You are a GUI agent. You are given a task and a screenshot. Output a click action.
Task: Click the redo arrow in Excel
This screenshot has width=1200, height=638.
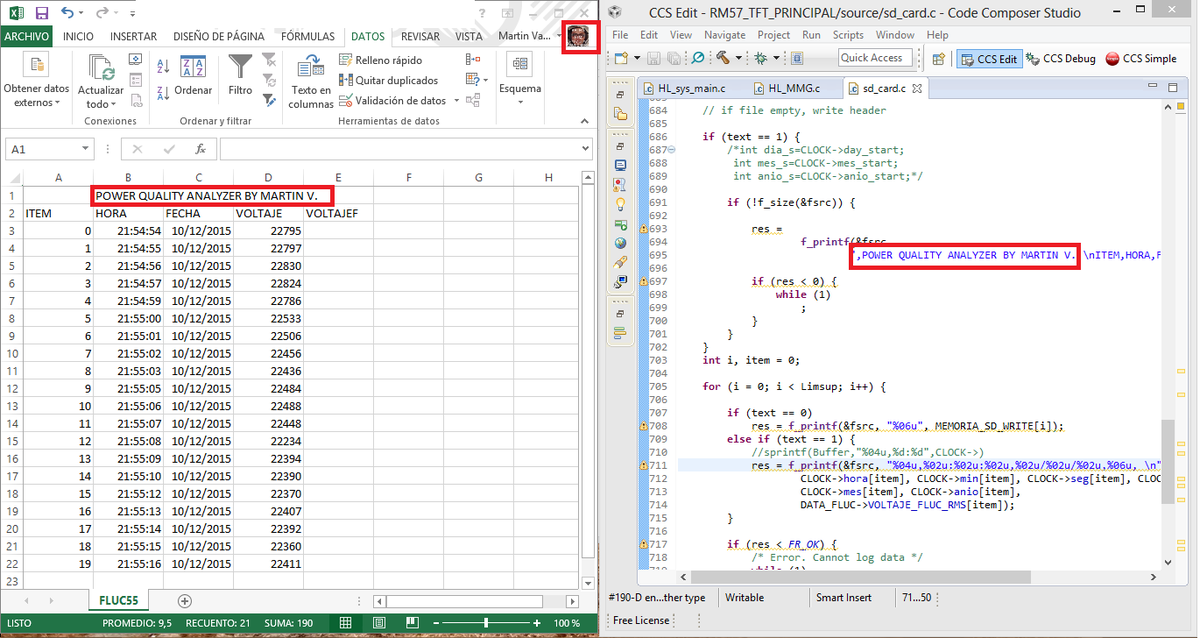click(105, 13)
